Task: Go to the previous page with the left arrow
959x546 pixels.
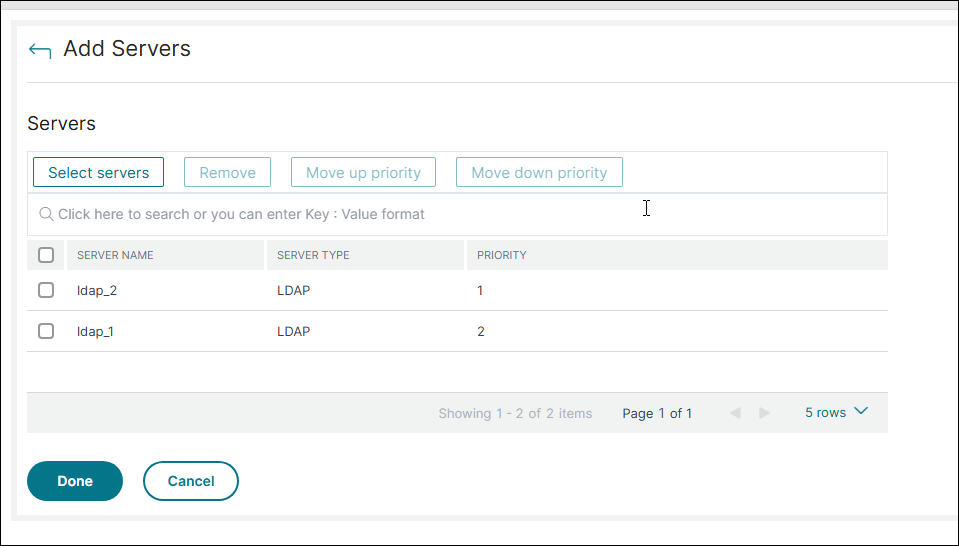Action: pyautogui.click(x=735, y=413)
